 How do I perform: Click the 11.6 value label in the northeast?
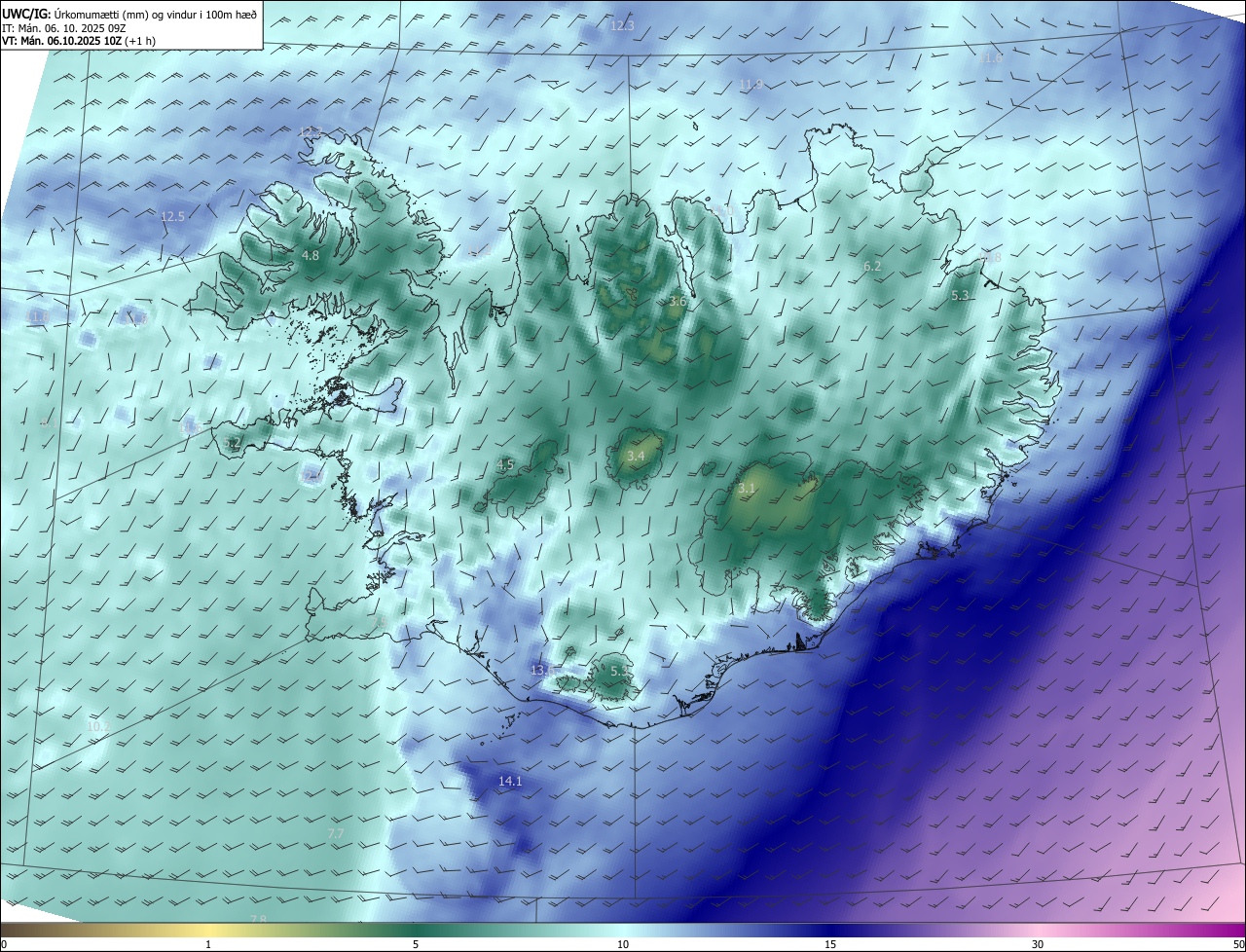pyautogui.click(x=990, y=57)
